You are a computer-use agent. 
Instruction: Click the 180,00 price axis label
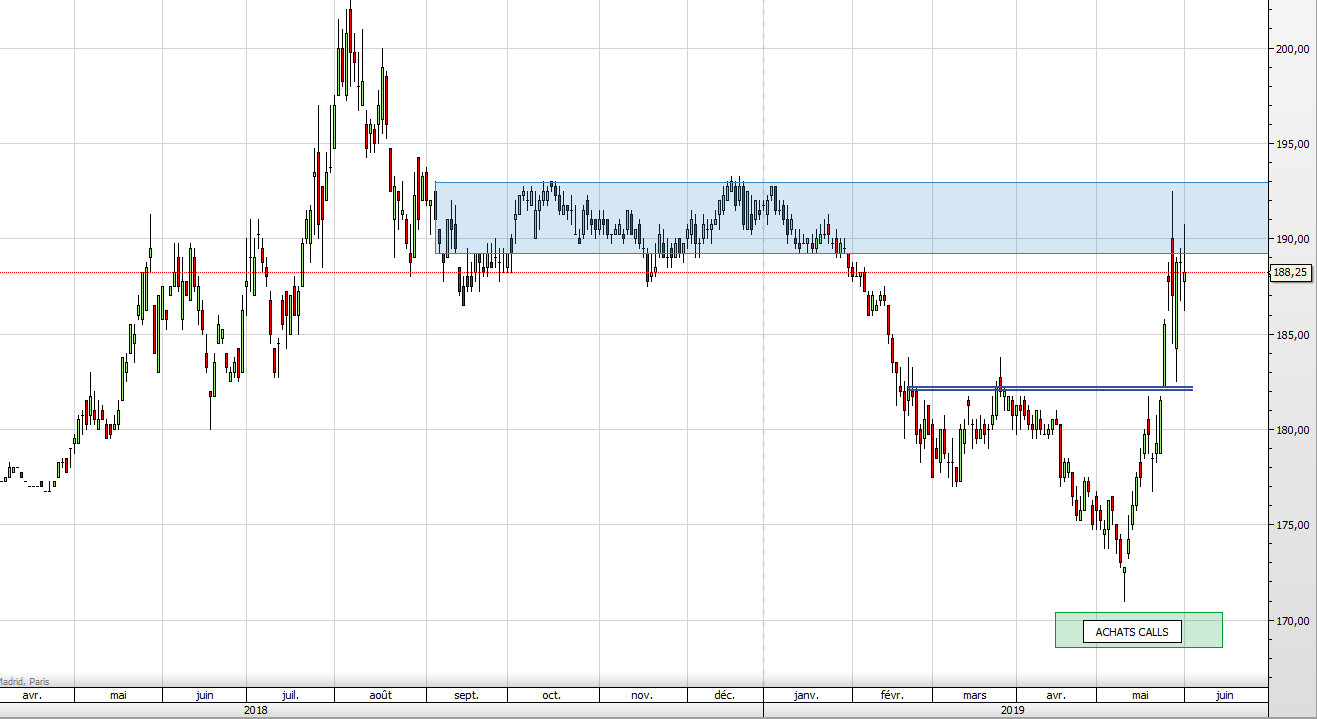point(1292,430)
